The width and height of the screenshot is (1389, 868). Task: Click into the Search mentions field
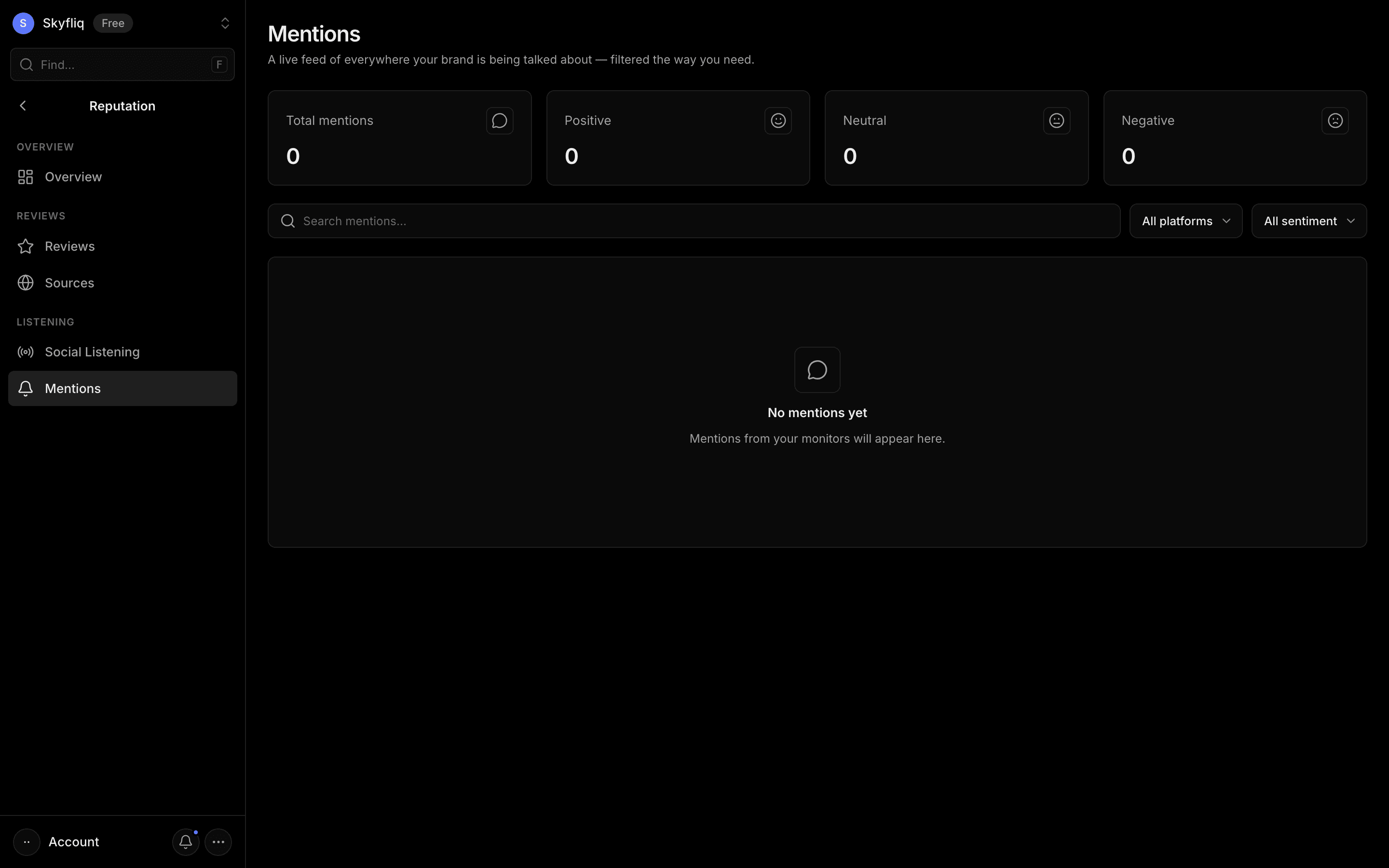pyautogui.click(x=694, y=221)
